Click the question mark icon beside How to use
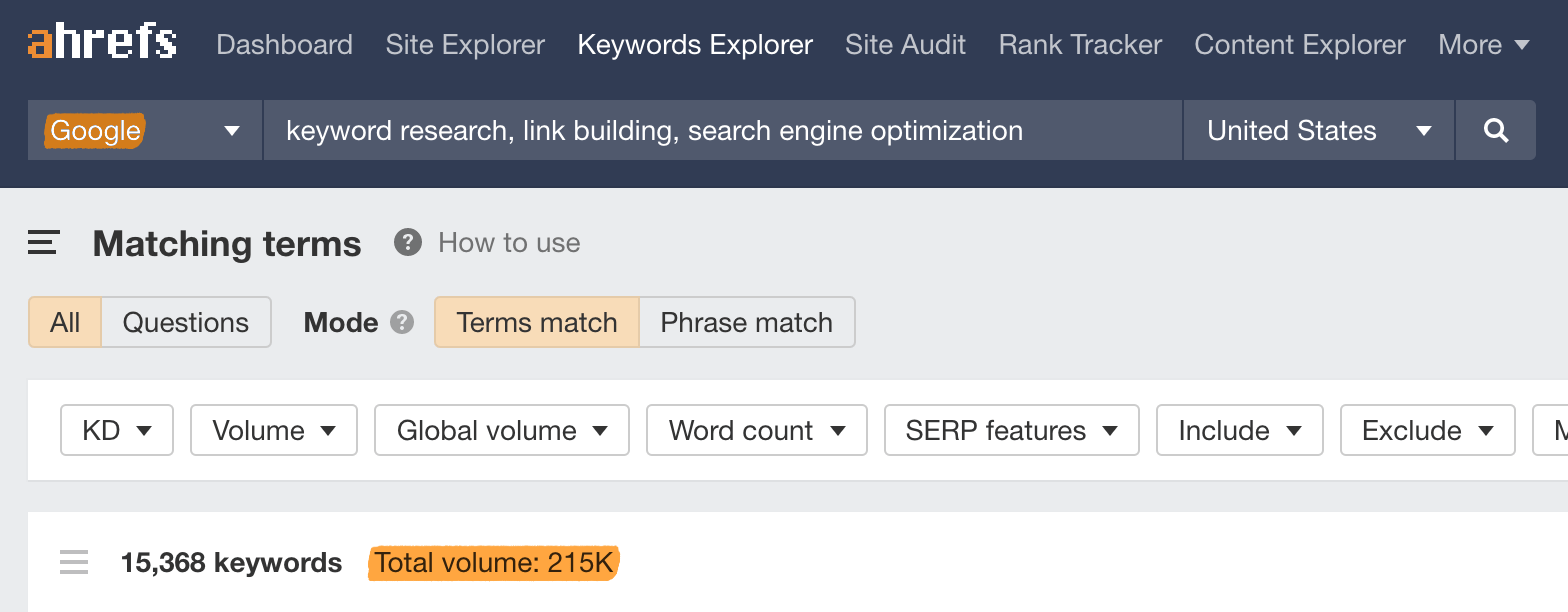The image size is (1568, 612). [x=407, y=243]
